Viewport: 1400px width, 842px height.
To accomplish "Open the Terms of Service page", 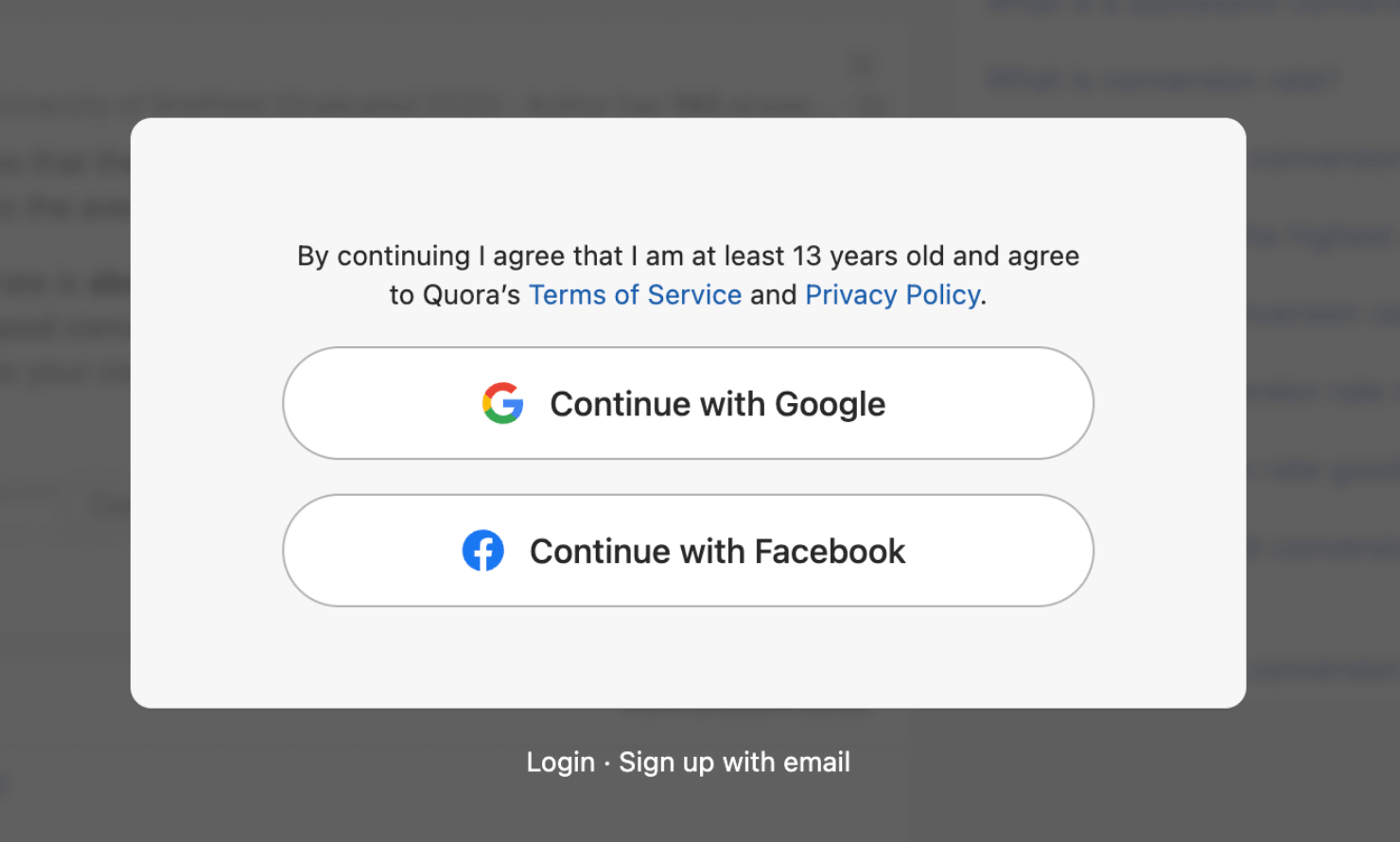I will point(635,294).
